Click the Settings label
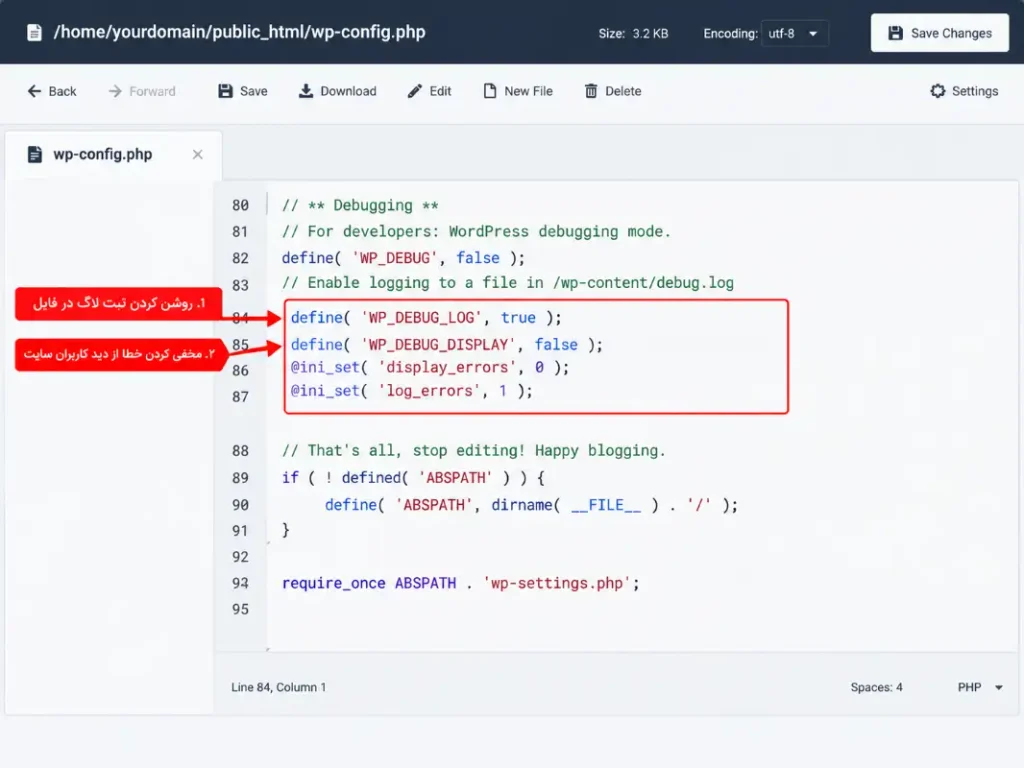The width and height of the screenshot is (1024, 768). [974, 91]
